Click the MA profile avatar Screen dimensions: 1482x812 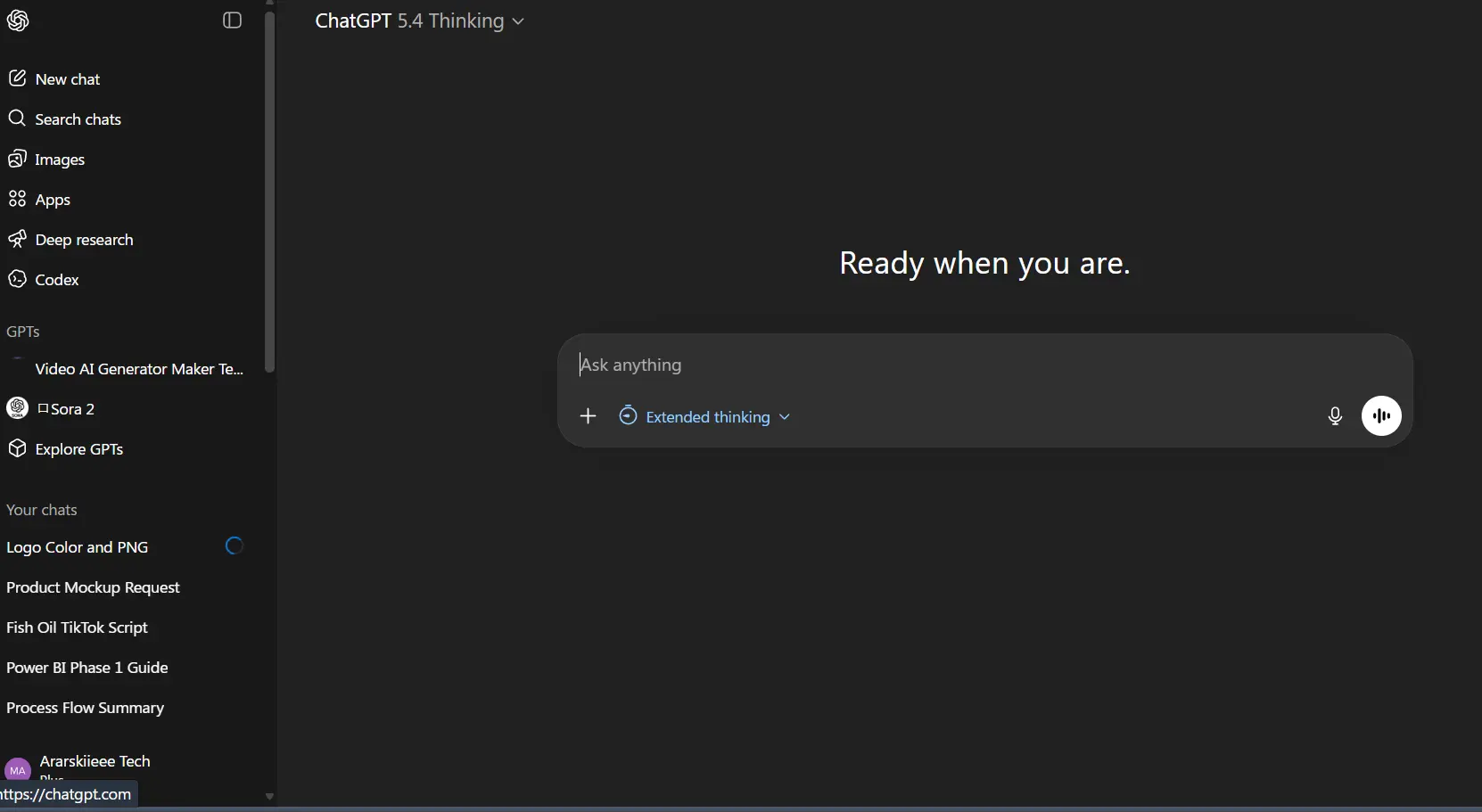(x=18, y=770)
